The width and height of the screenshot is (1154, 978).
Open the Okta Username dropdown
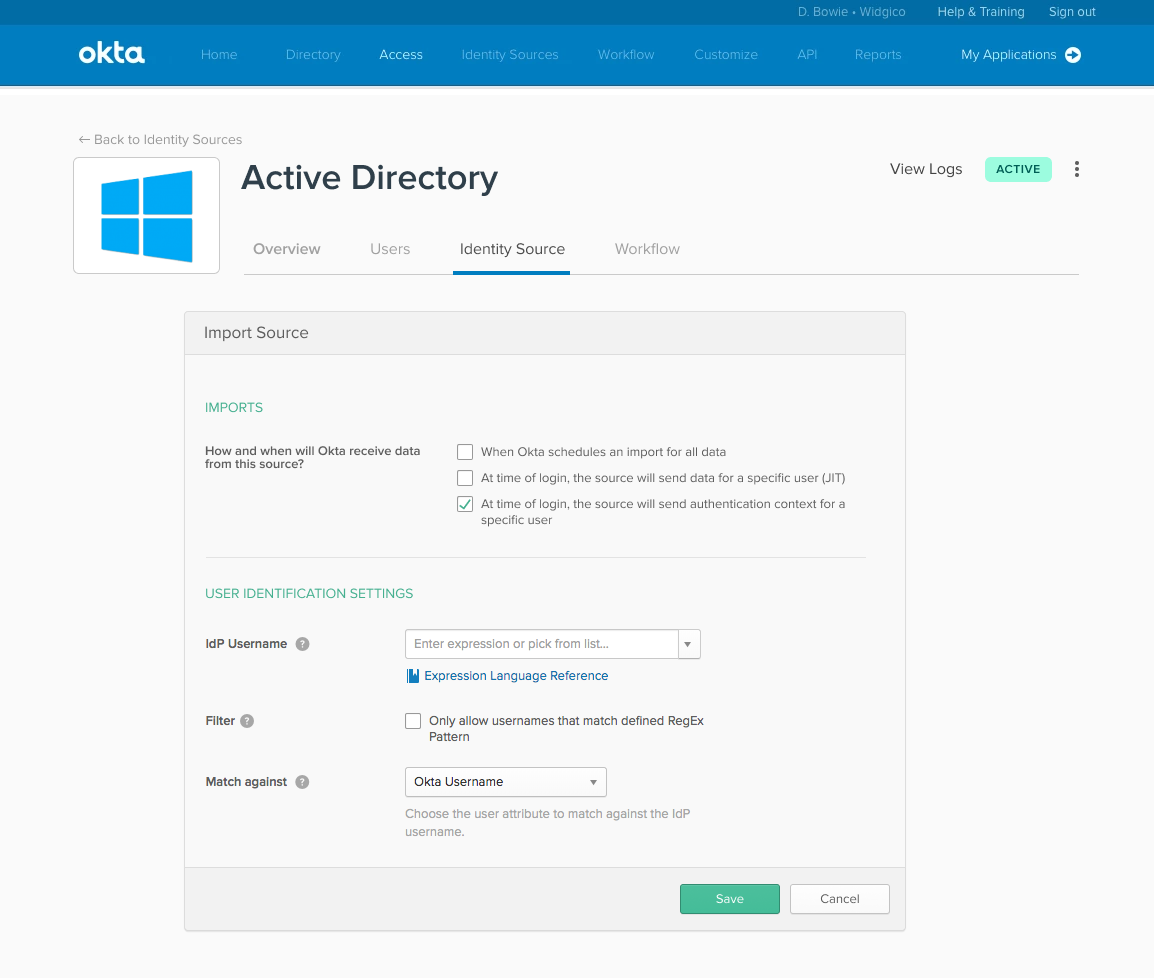[505, 782]
